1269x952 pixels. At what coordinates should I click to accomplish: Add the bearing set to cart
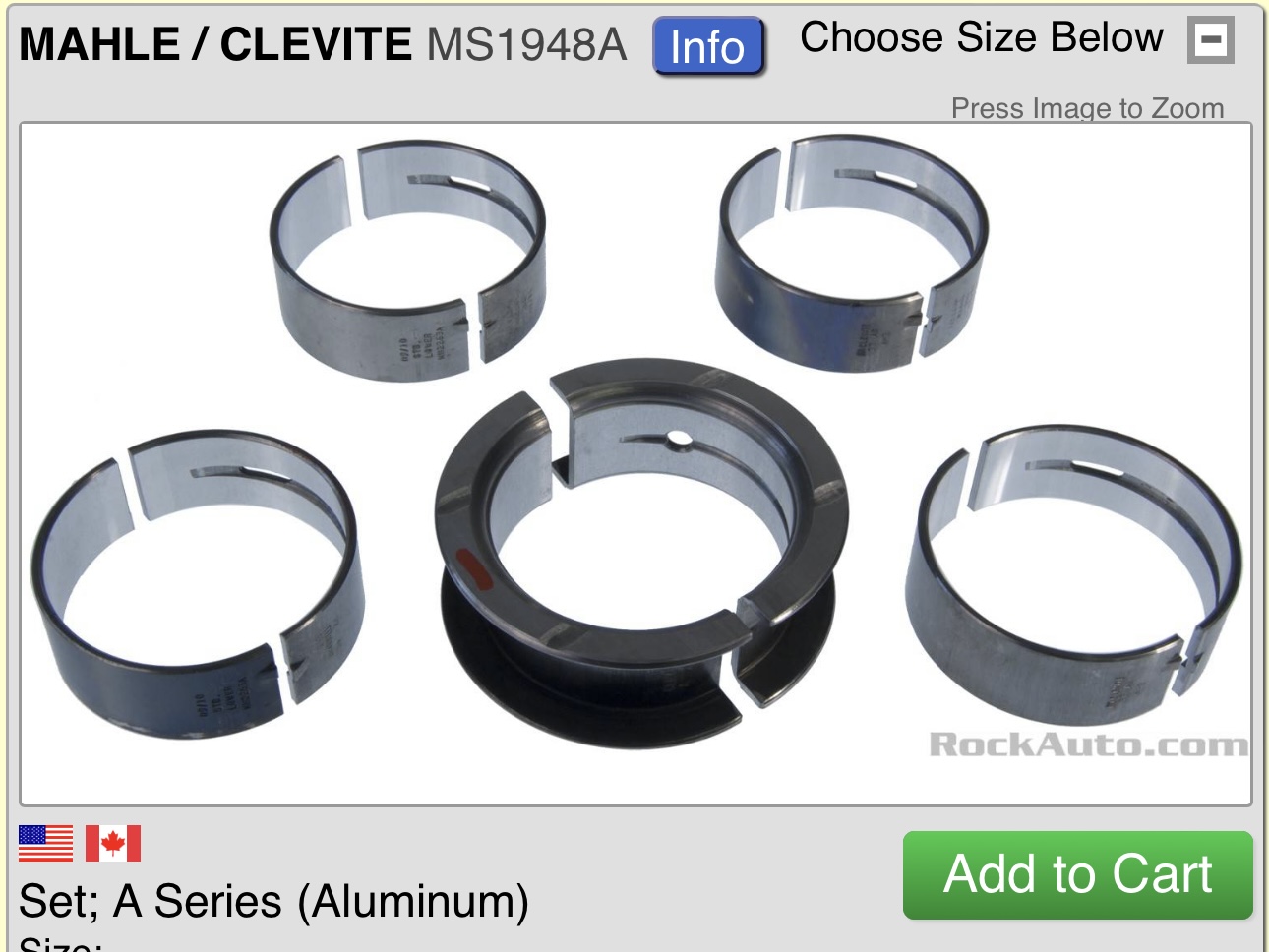[x=1078, y=875]
